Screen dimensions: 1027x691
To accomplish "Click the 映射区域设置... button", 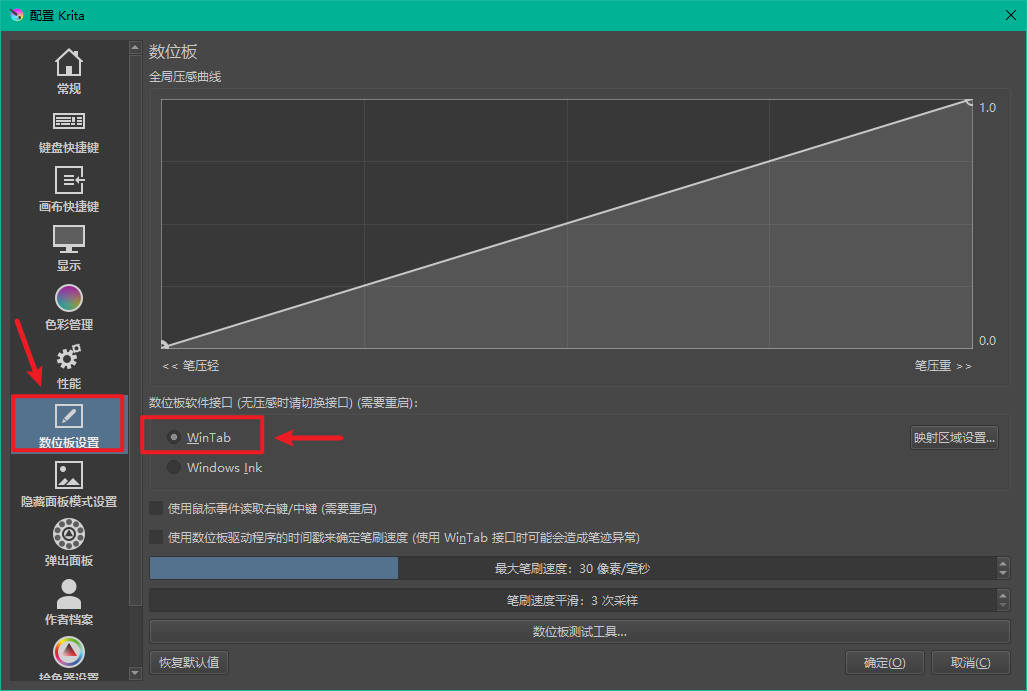I will pos(954,438).
